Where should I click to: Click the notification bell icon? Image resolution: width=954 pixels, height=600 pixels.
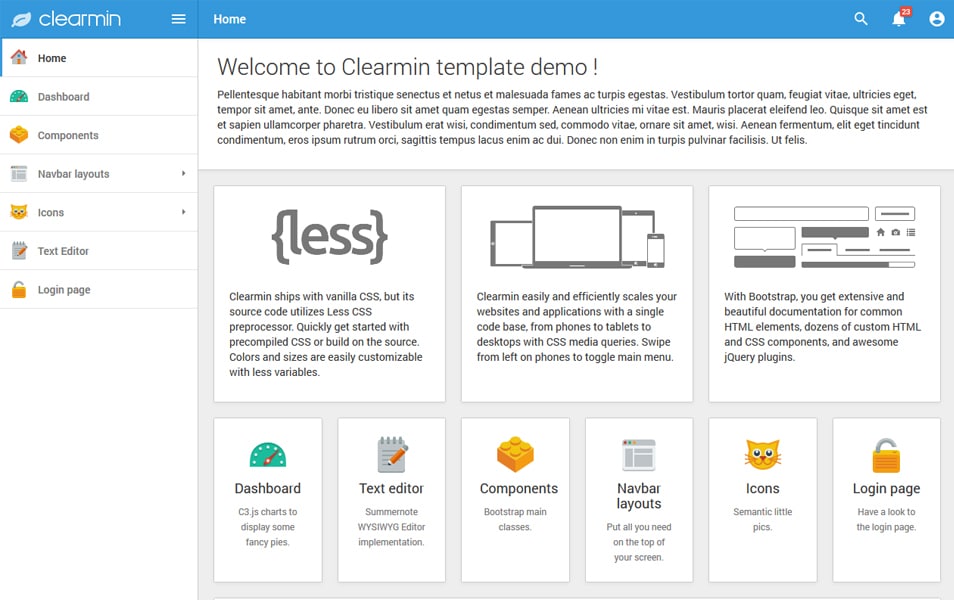click(898, 19)
